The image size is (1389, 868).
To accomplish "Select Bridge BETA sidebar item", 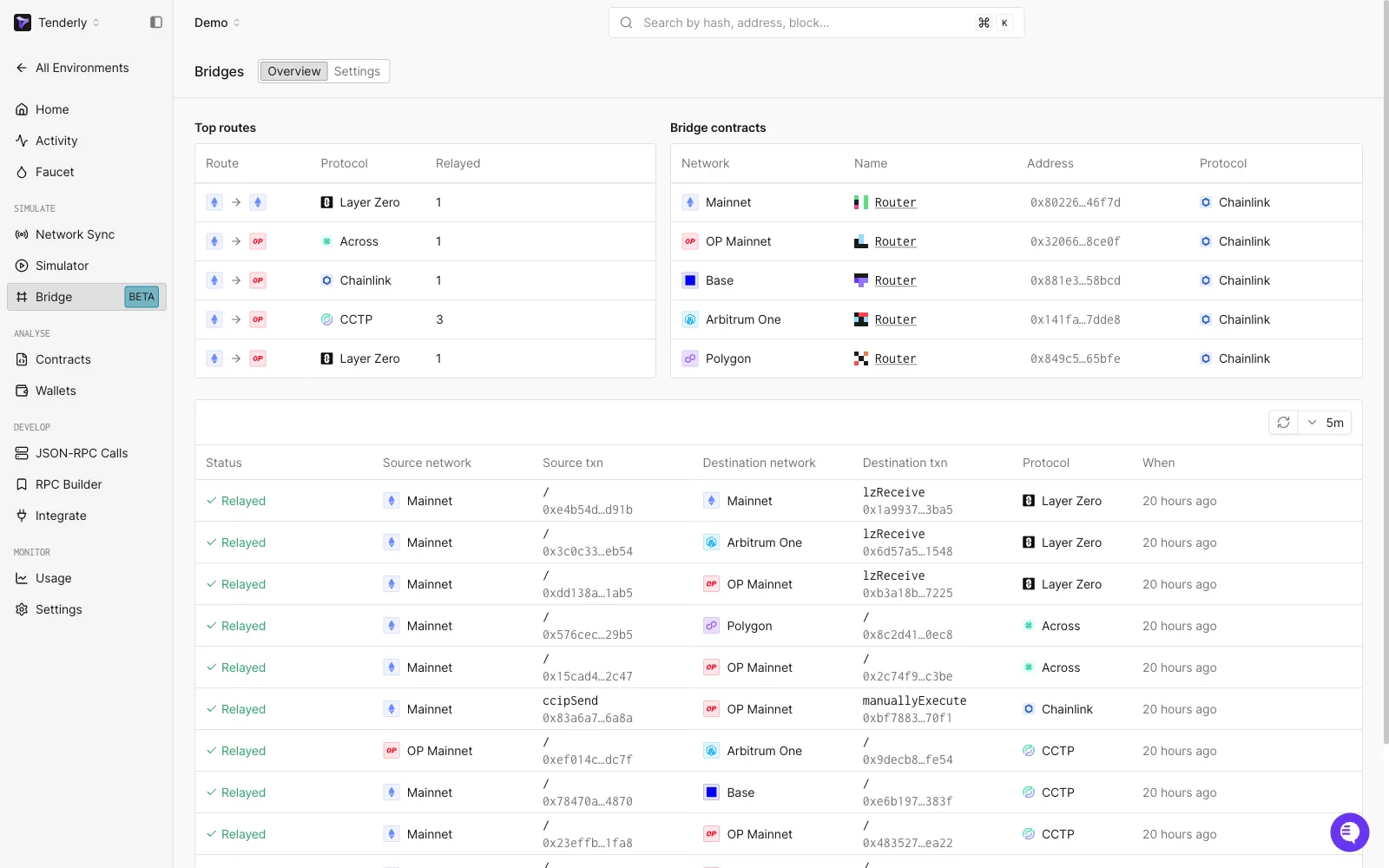I will pos(87,297).
